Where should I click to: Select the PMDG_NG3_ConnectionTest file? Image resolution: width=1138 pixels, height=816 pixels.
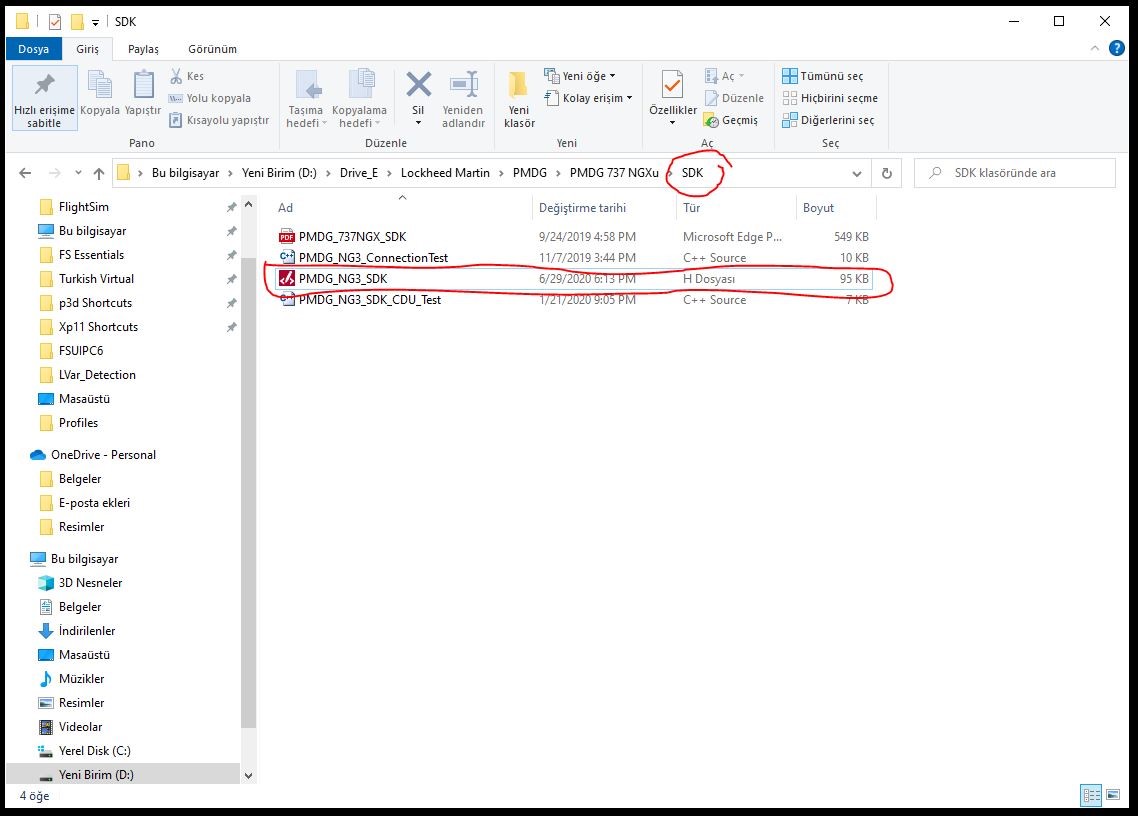(573, 258)
